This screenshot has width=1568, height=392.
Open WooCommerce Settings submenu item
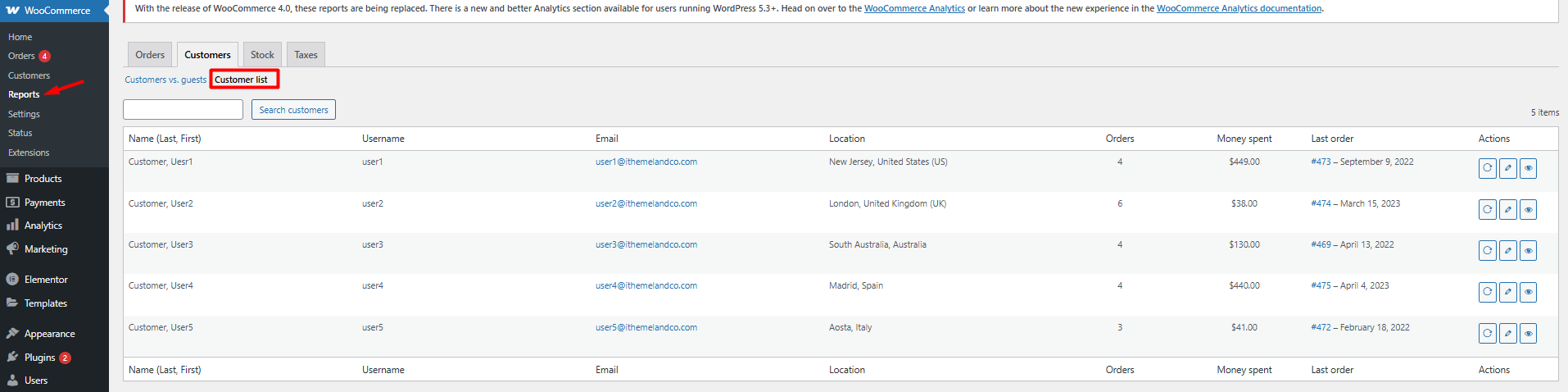point(24,114)
